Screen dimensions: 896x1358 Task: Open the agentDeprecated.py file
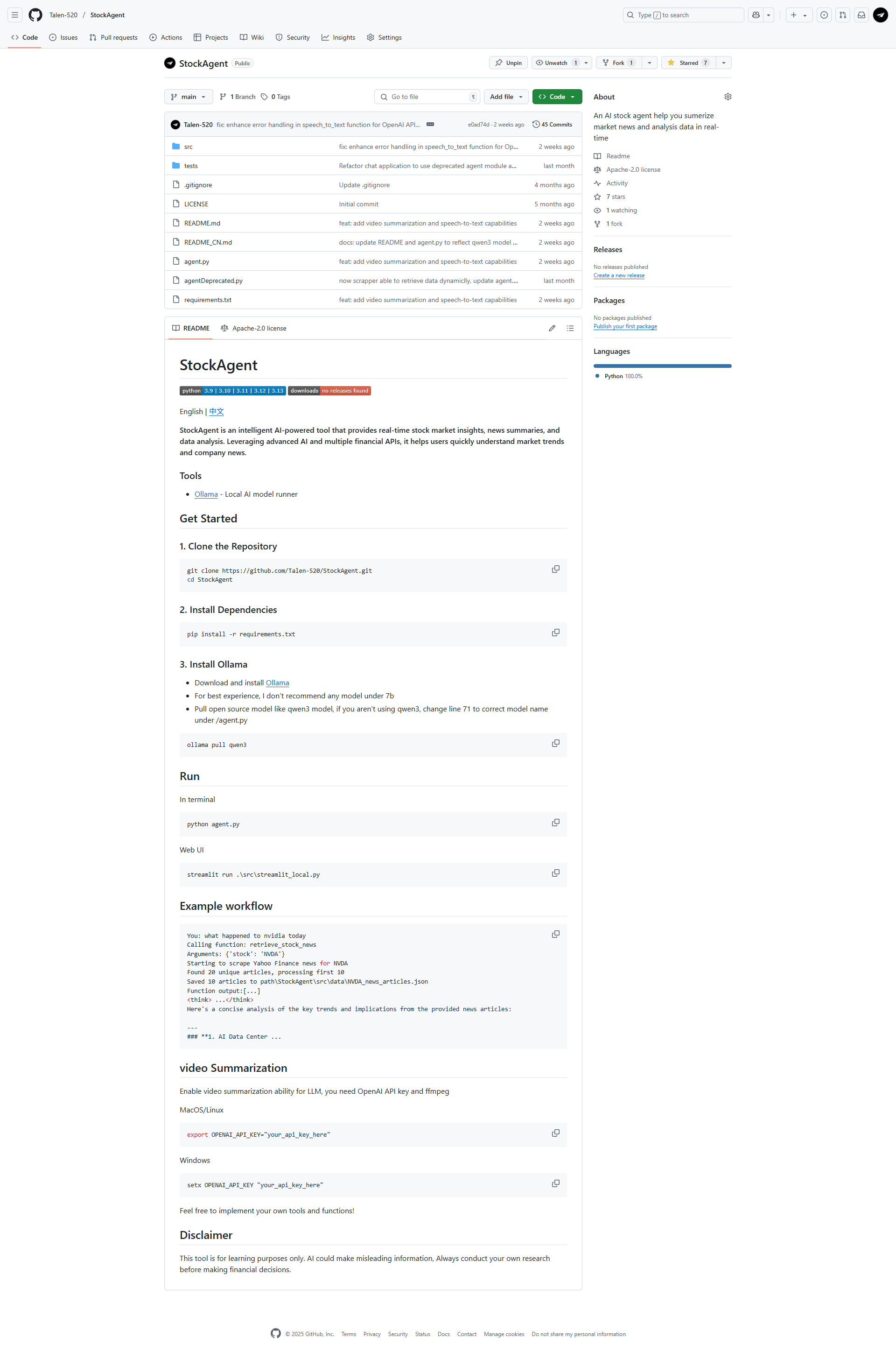tap(213, 281)
